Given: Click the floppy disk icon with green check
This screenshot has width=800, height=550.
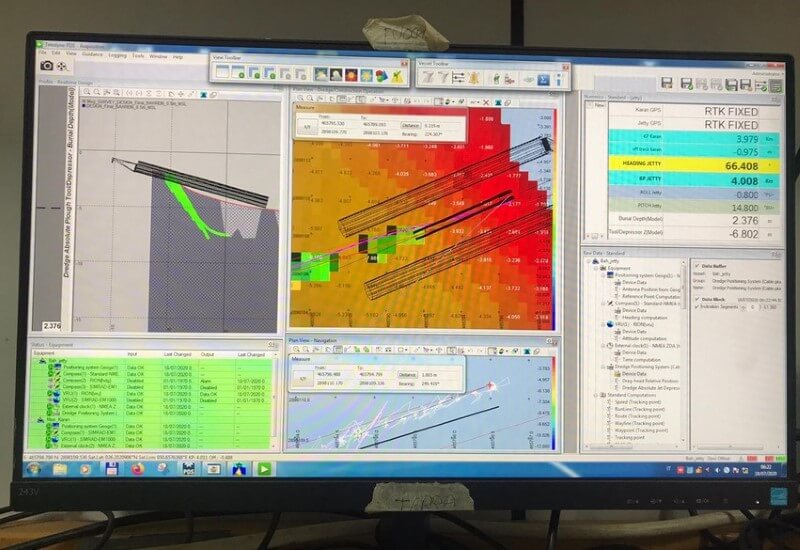Looking at the screenshot, I should coord(687,84).
